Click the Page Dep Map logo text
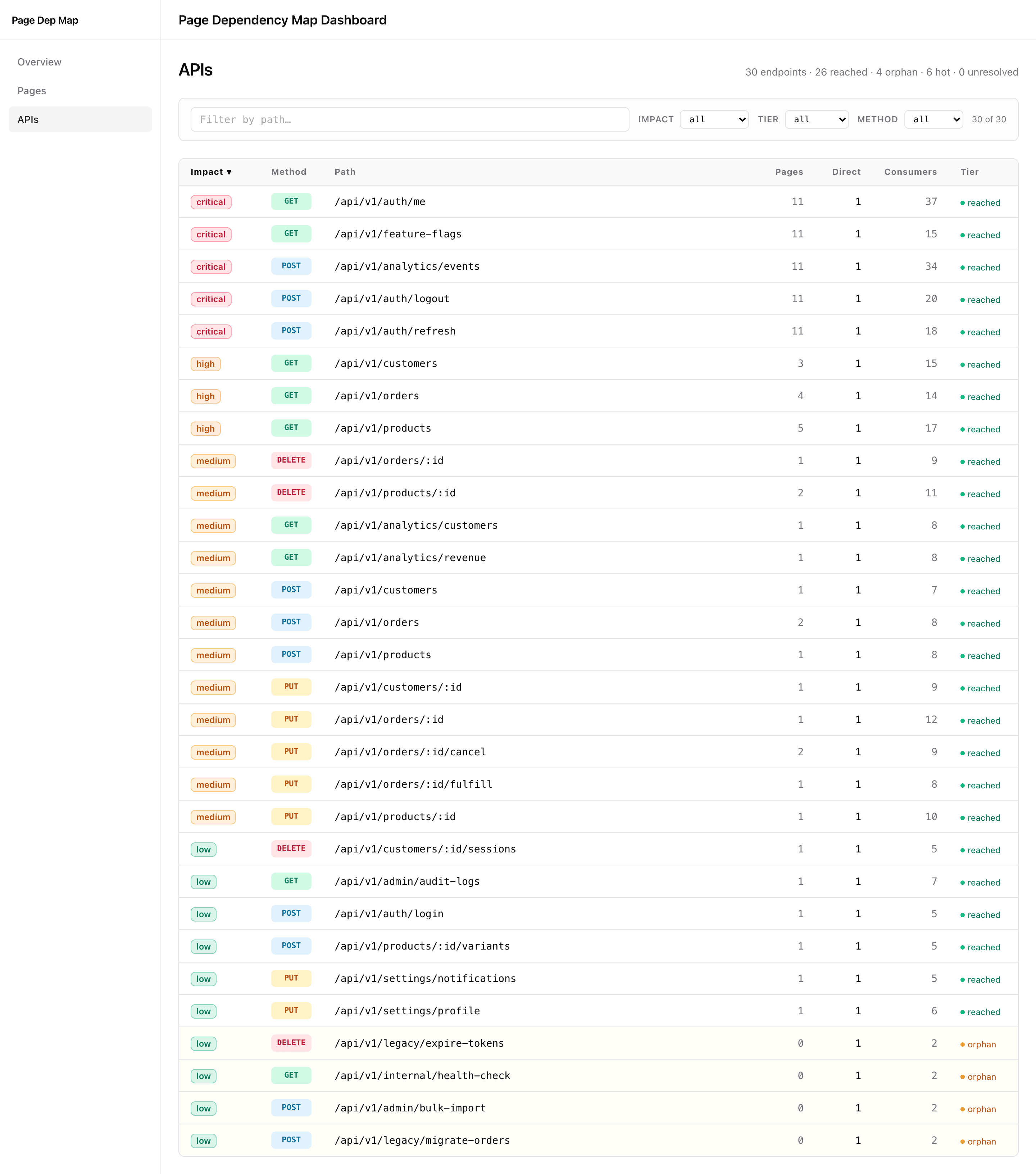Screen dimensions: 1036x1174 45,20
